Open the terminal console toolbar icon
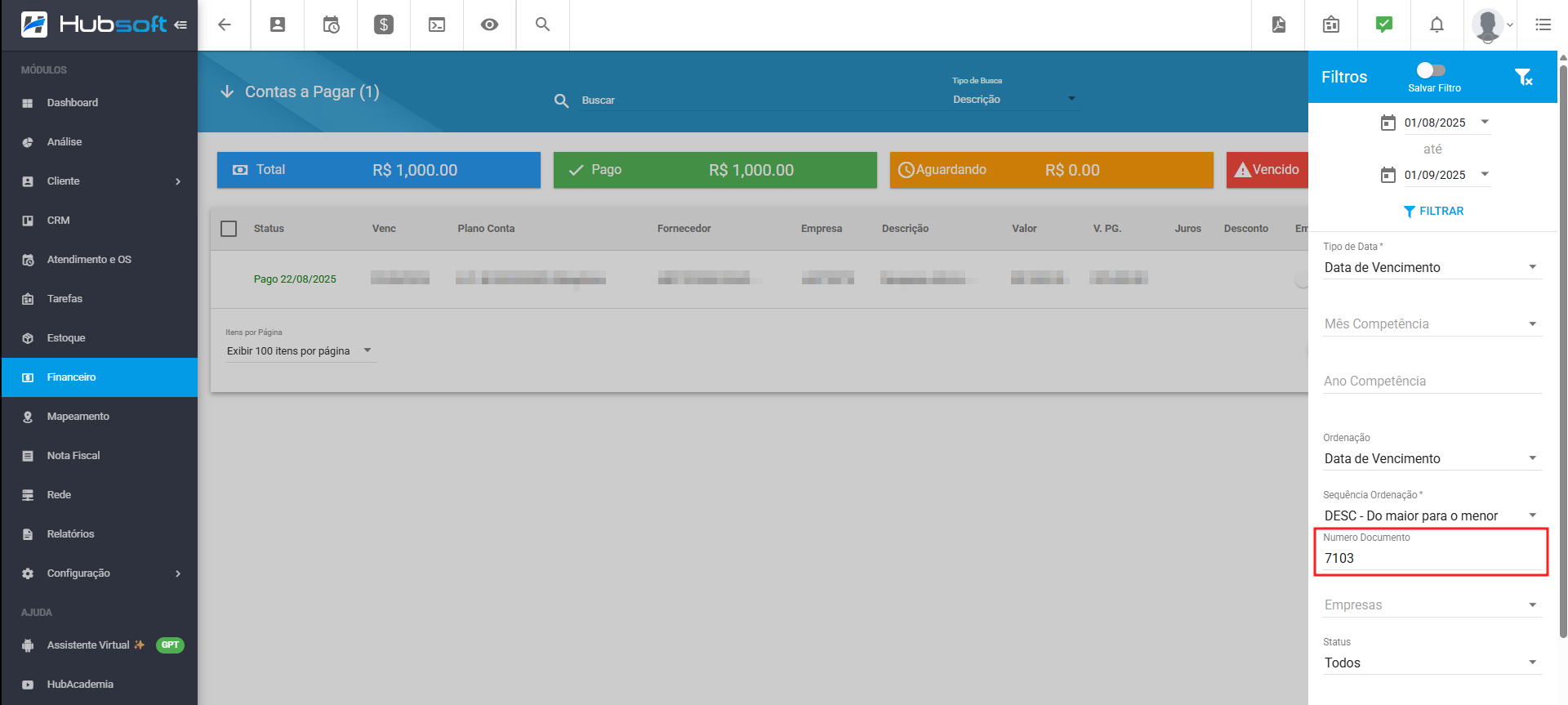Viewport: 1568px width, 705px height. click(x=437, y=25)
